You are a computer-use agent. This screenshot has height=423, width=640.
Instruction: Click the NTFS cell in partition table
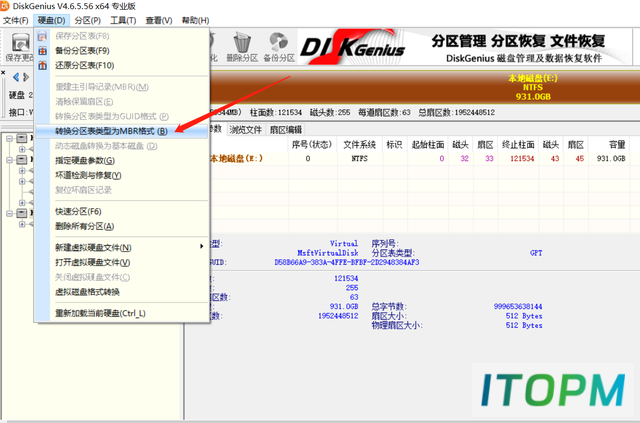pyautogui.click(x=360, y=158)
